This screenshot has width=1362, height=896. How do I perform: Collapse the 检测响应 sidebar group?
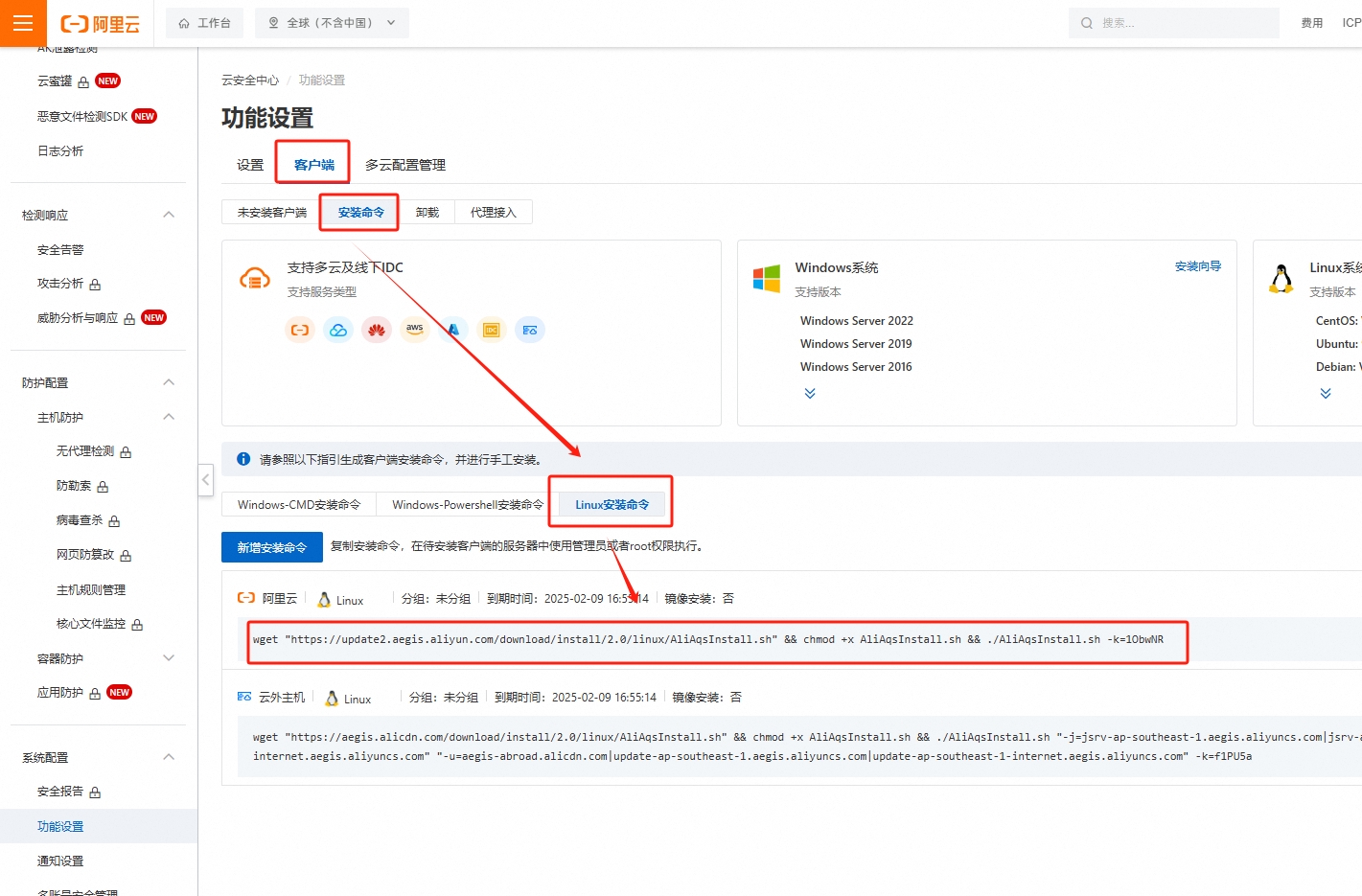pyautogui.click(x=169, y=215)
